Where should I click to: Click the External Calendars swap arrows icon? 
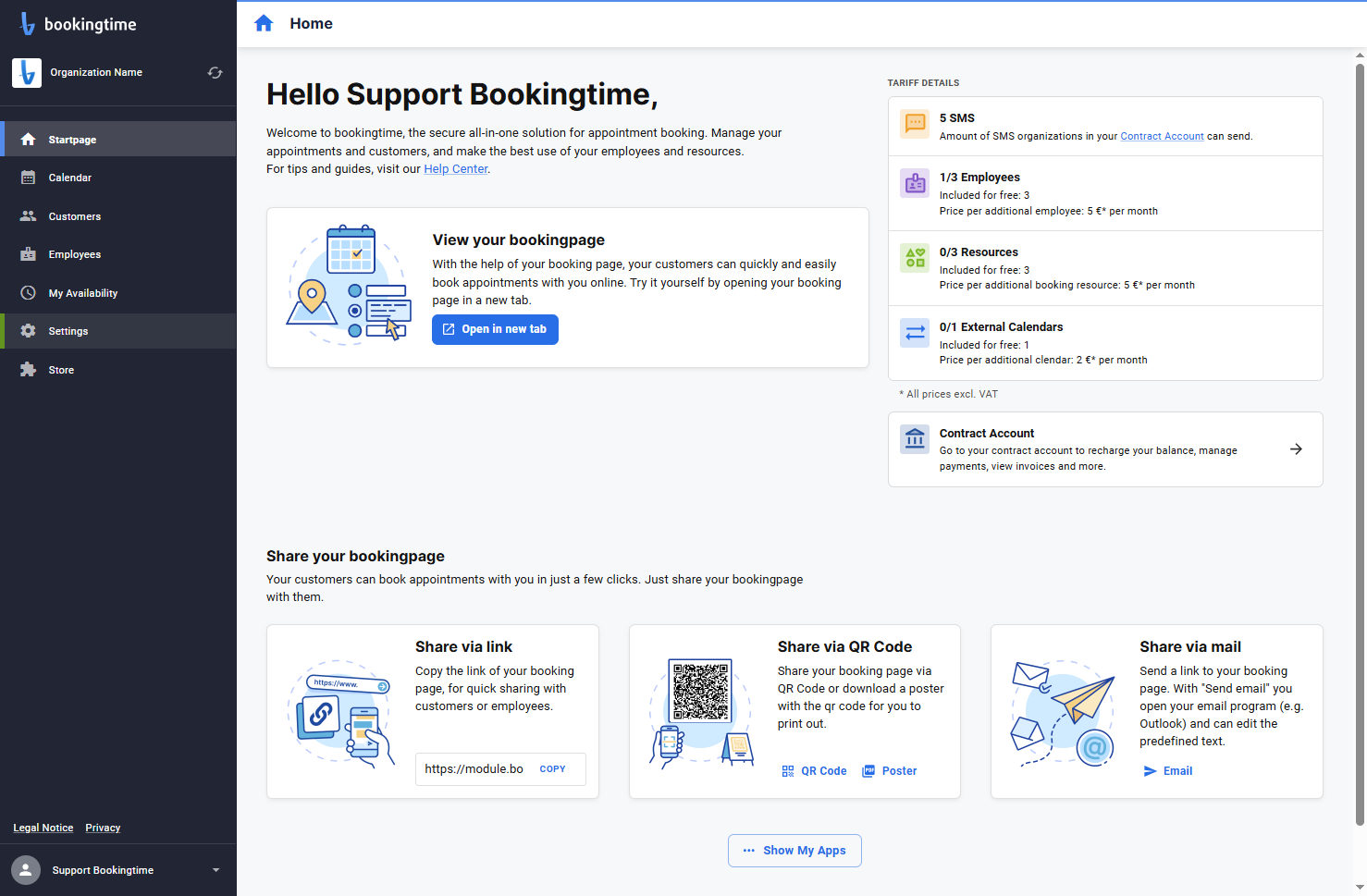click(915, 333)
